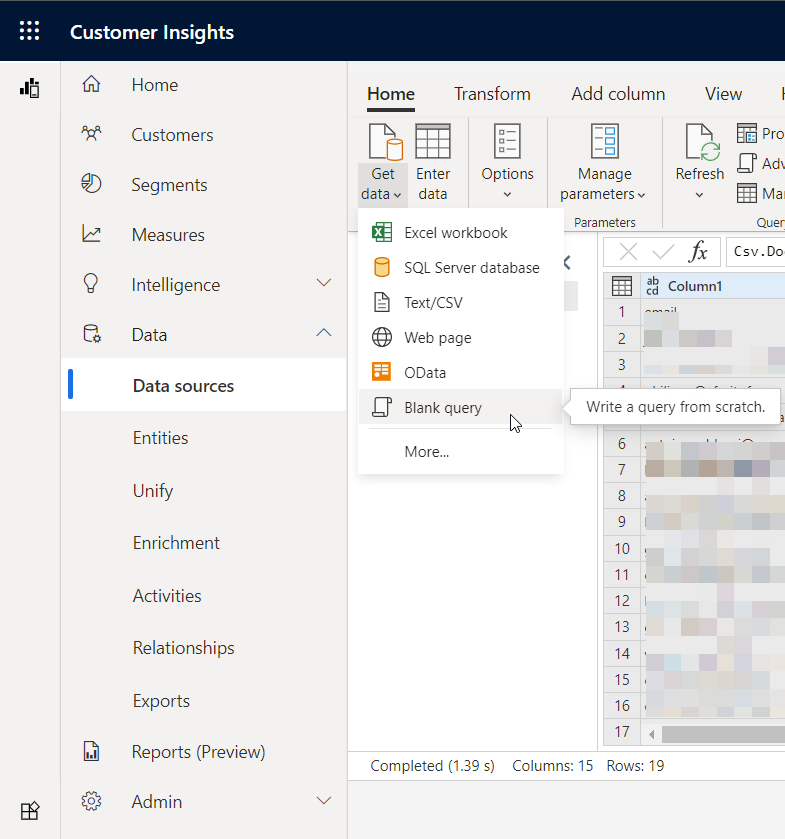Click the Enter data table icon

tap(433, 141)
